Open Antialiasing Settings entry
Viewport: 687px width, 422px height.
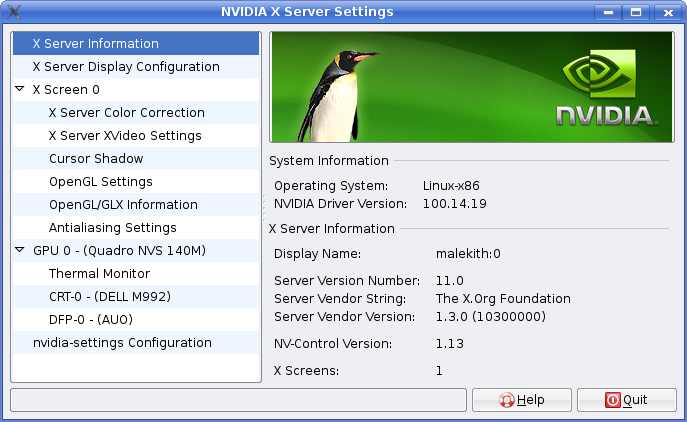(112, 228)
